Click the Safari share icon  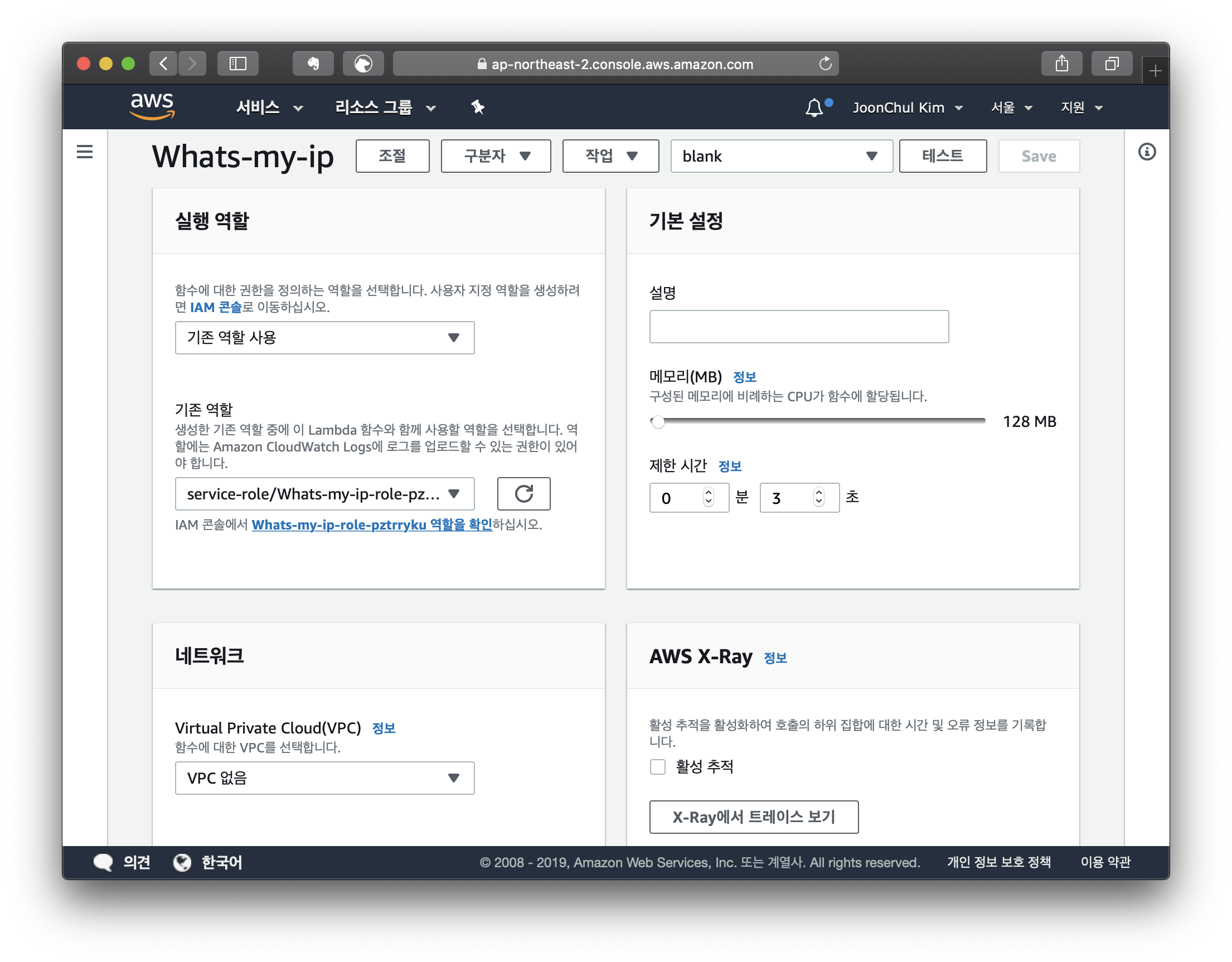tap(1061, 64)
